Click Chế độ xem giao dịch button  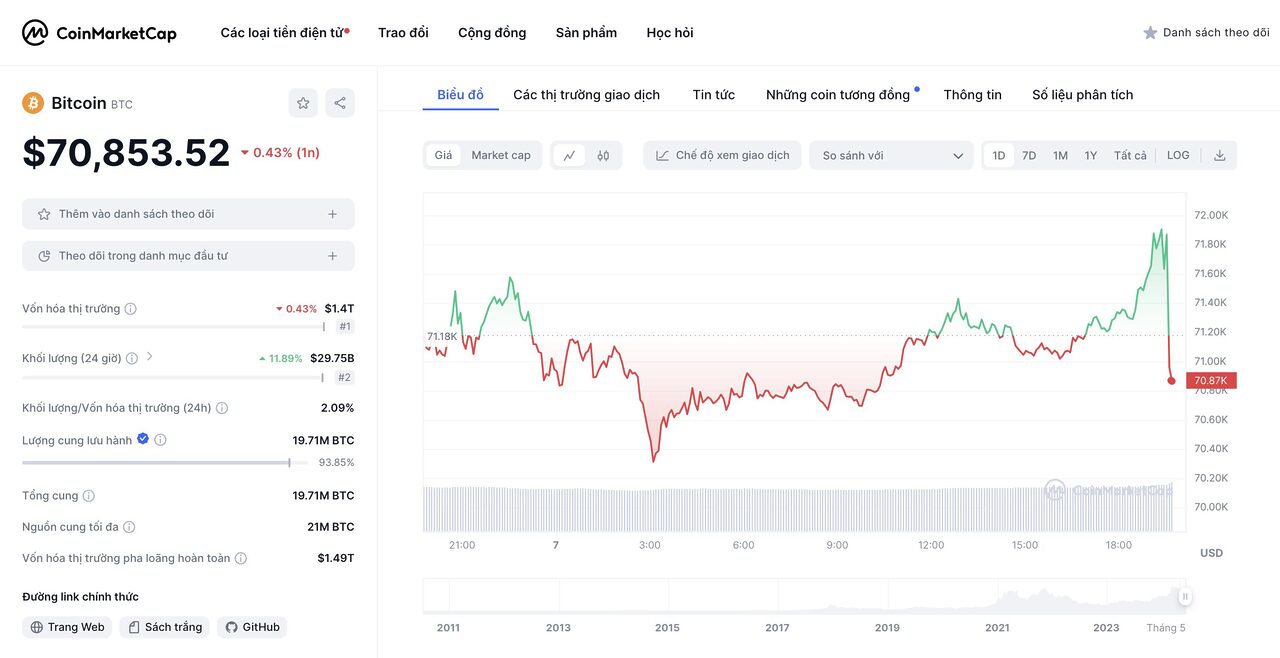click(722, 155)
